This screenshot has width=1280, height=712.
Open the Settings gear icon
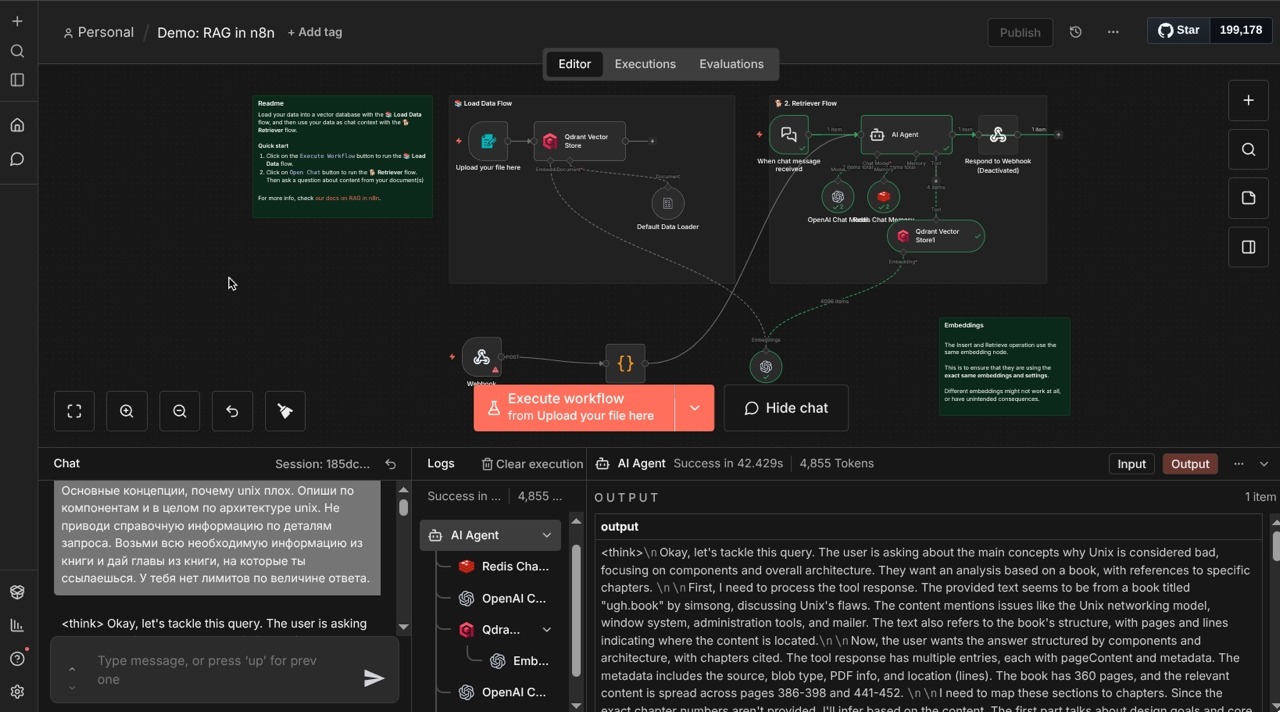click(x=17, y=691)
